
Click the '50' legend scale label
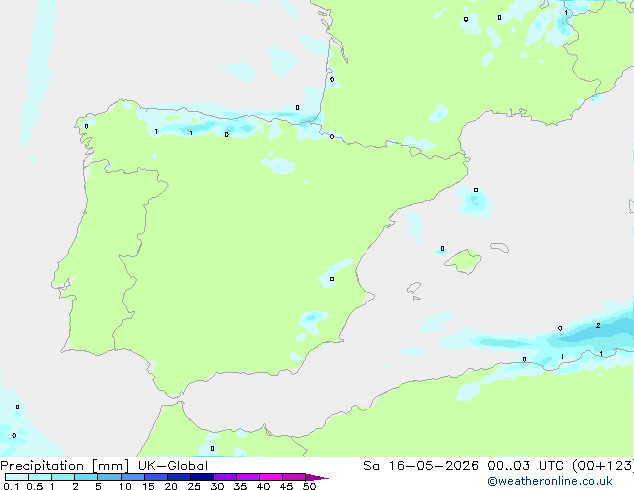[x=309, y=486]
